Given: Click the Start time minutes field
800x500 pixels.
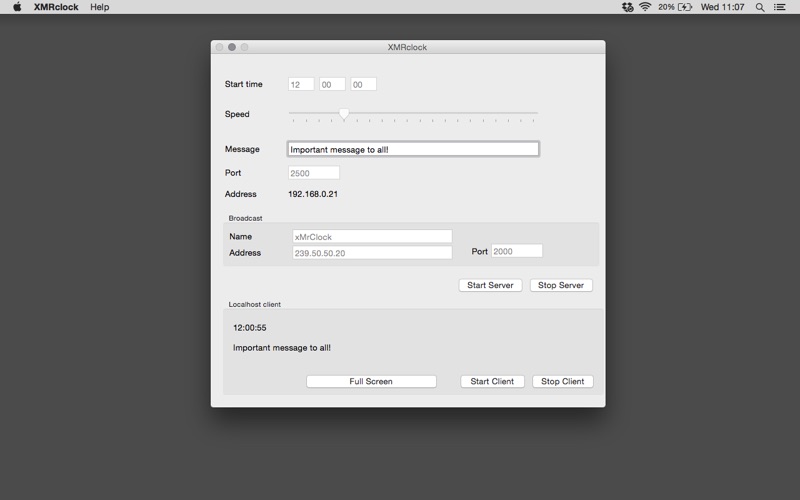Looking at the screenshot, I should point(332,84).
